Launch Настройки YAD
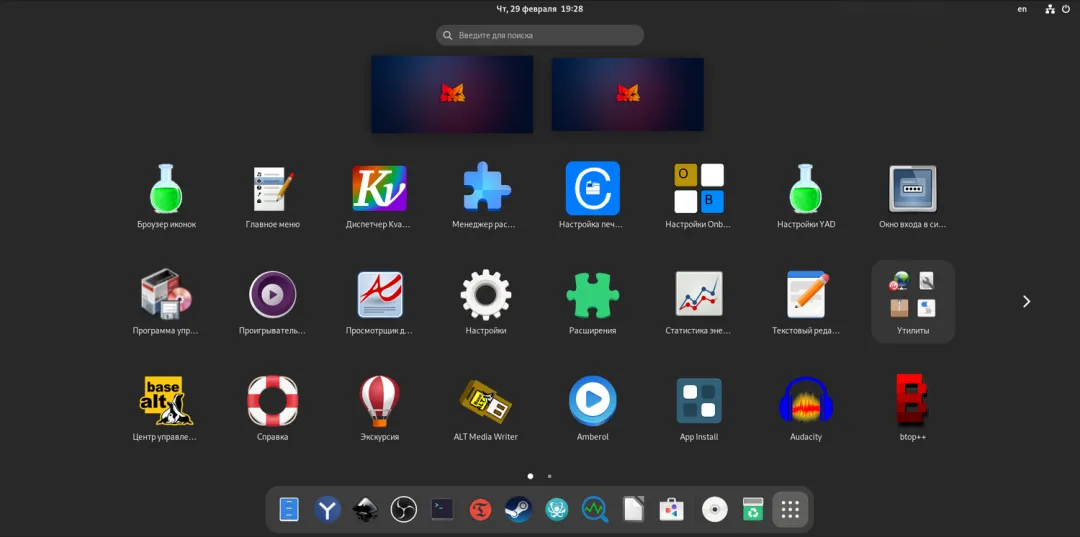Screen dimensions: 1080x537 coord(805,196)
